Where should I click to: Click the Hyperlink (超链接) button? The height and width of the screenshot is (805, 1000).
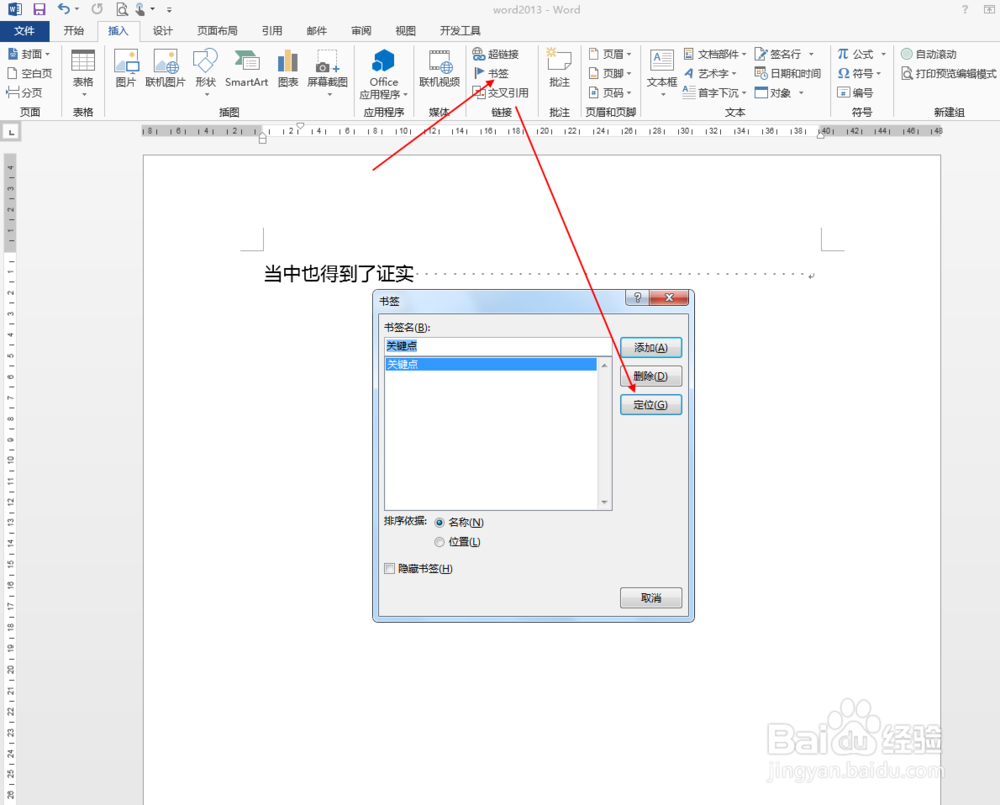pyautogui.click(x=496, y=54)
